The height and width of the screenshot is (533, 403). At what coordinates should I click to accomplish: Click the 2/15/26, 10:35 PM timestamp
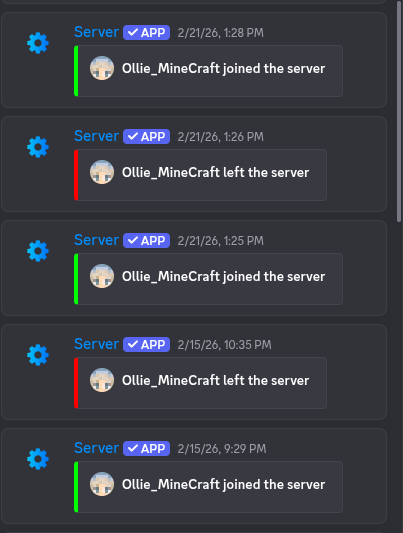coord(225,345)
